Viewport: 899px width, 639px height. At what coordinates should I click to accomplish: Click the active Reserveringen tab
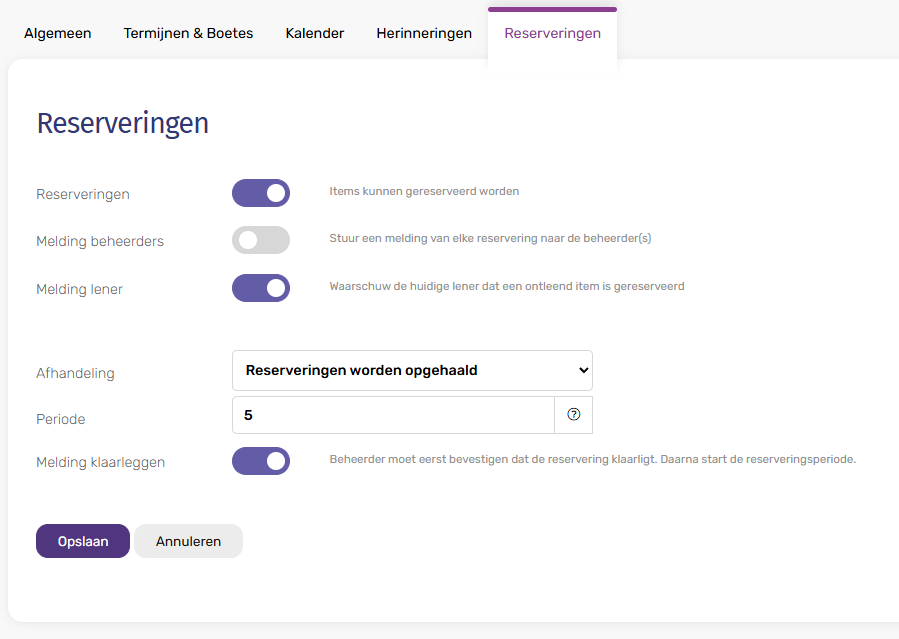click(552, 33)
